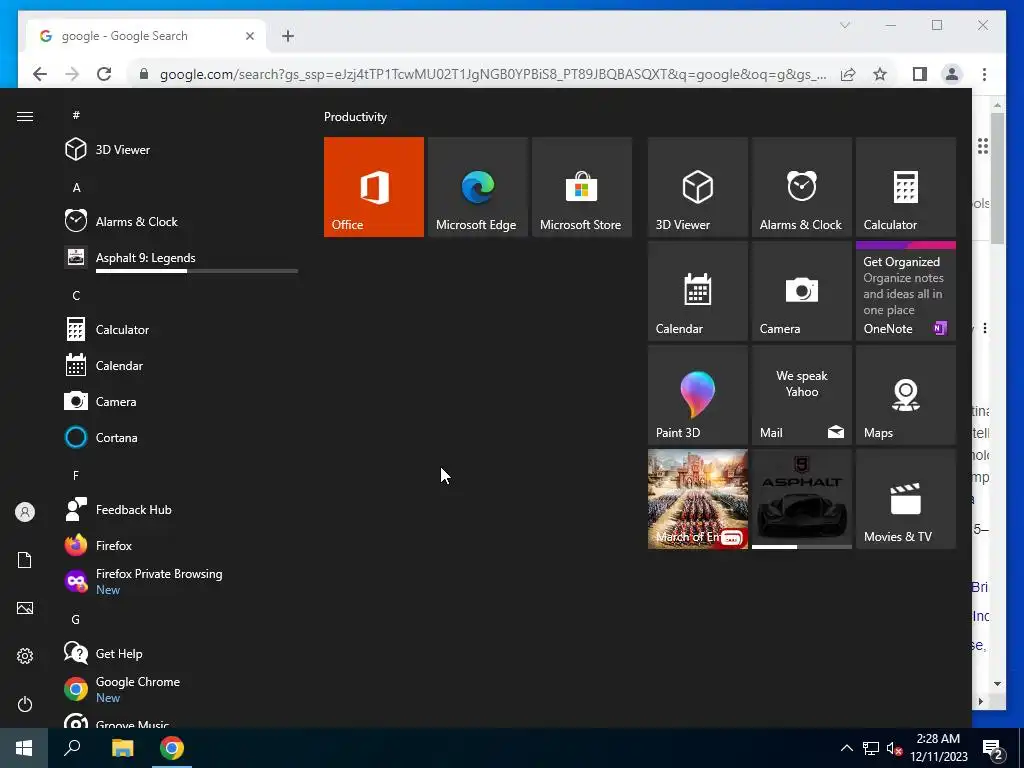Select Asphalt 9: Legends in app list
The height and width of the screenshot is (768, 1024).
(181, 258)
